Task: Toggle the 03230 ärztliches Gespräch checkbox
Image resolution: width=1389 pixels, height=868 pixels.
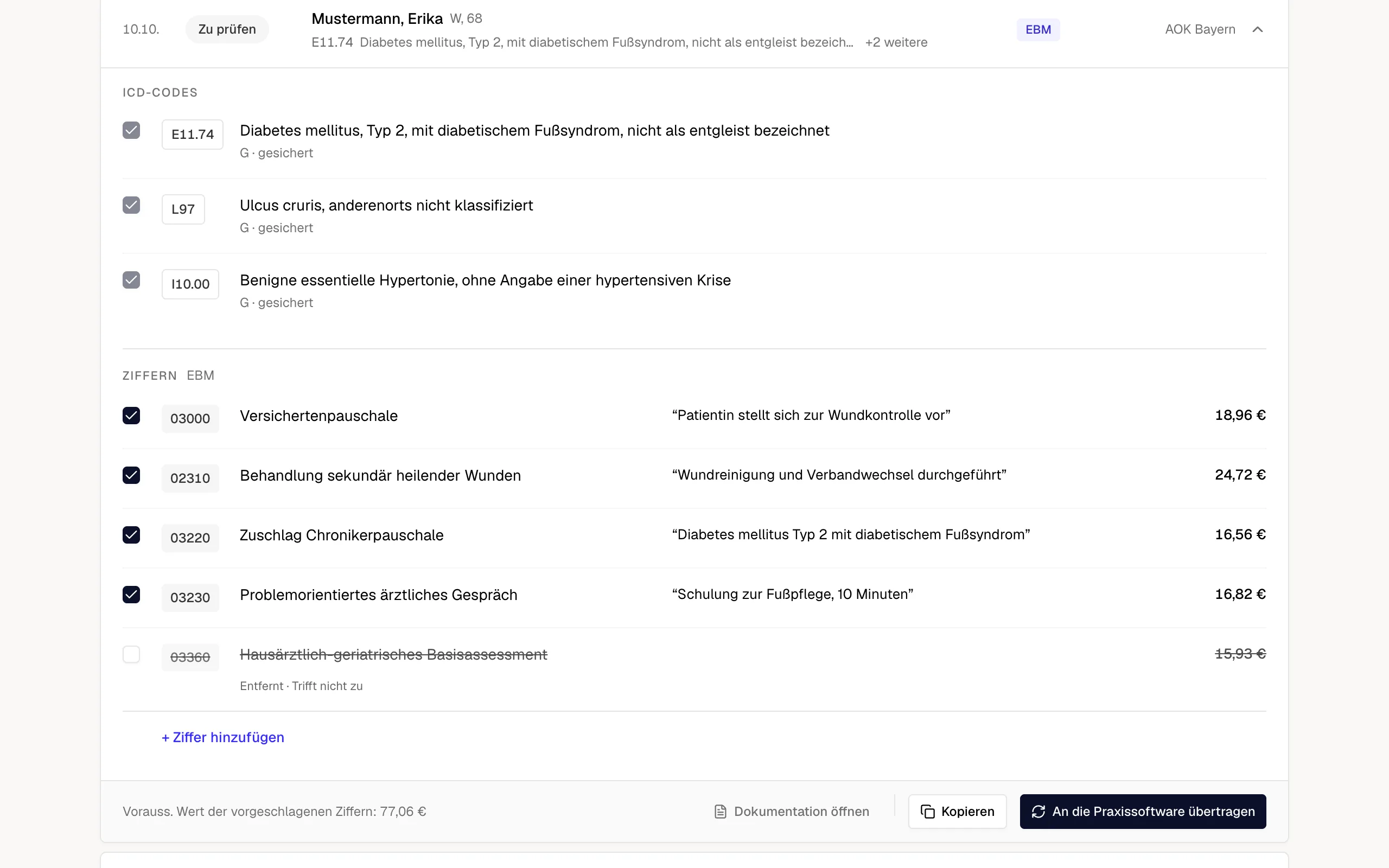Action: point(131,594)
